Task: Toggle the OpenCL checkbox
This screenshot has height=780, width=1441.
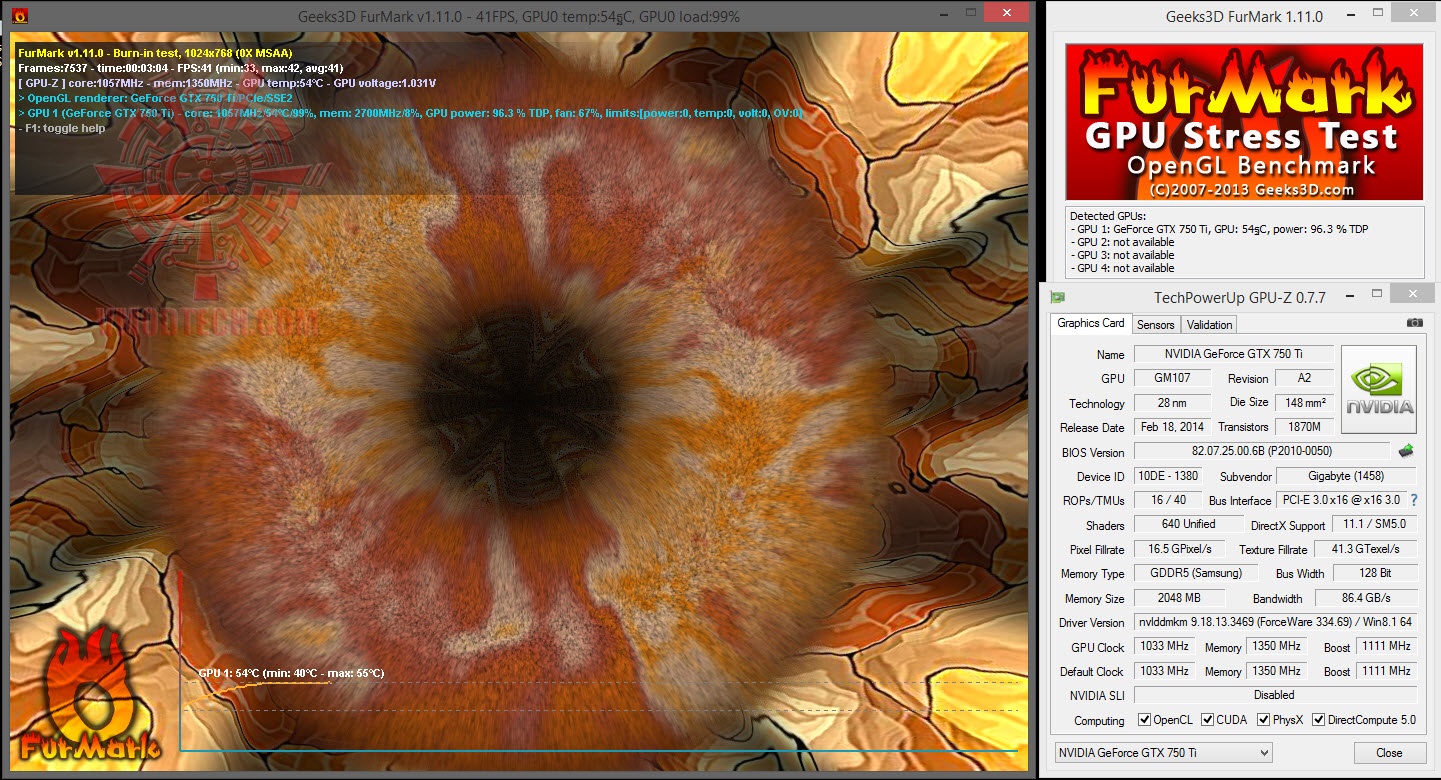Action: point(1145,720)
